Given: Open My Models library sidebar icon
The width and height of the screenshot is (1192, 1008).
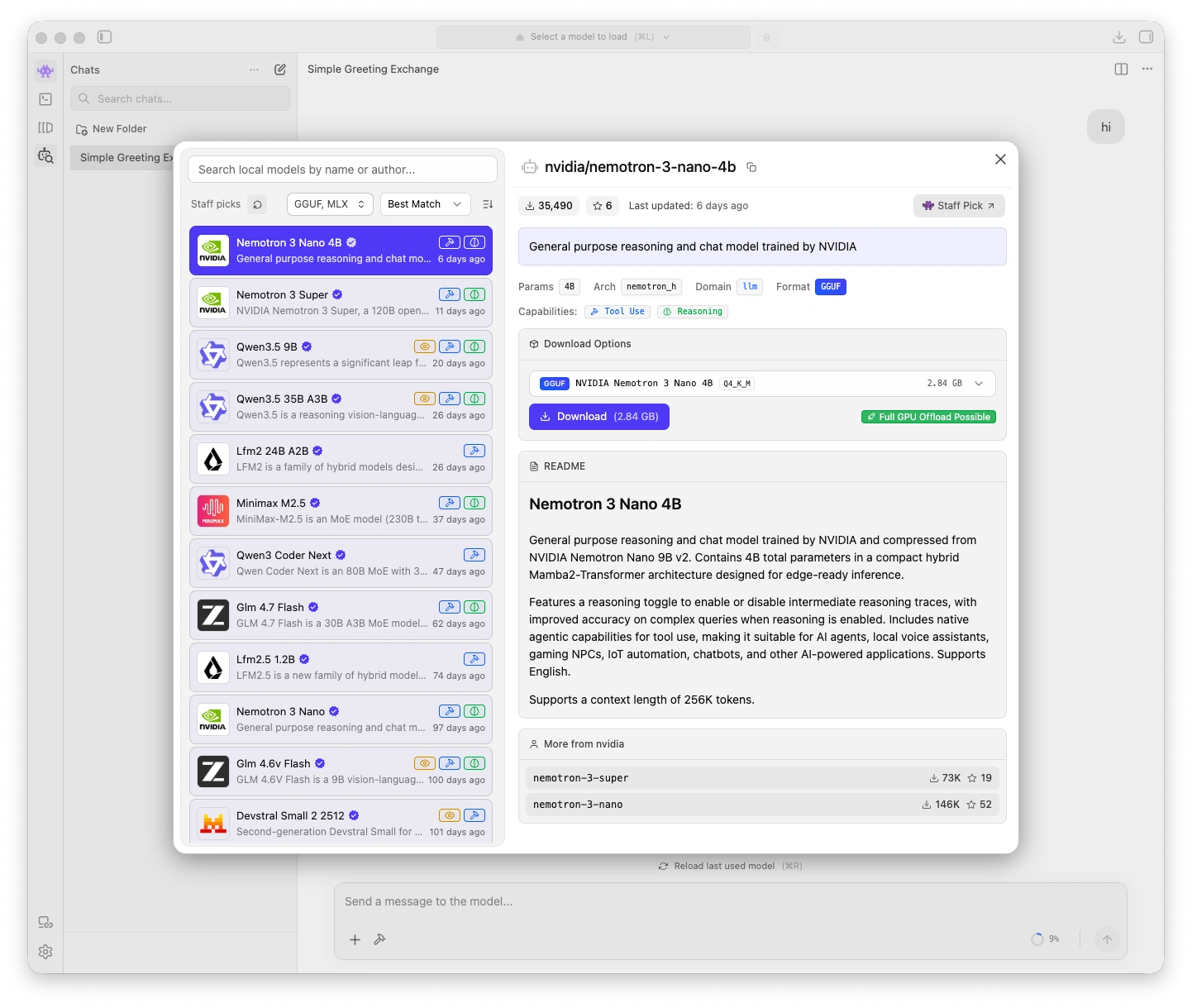Looking at the screenshot, I should coord(45,127).
